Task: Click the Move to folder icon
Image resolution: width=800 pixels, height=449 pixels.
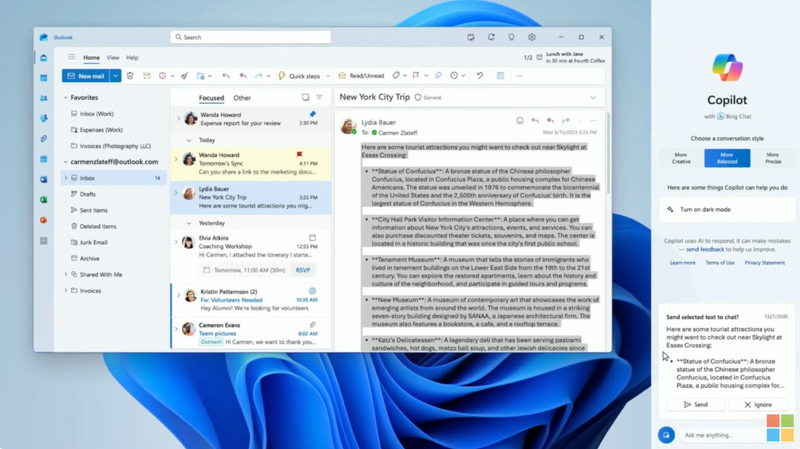Action: (201, 76)
